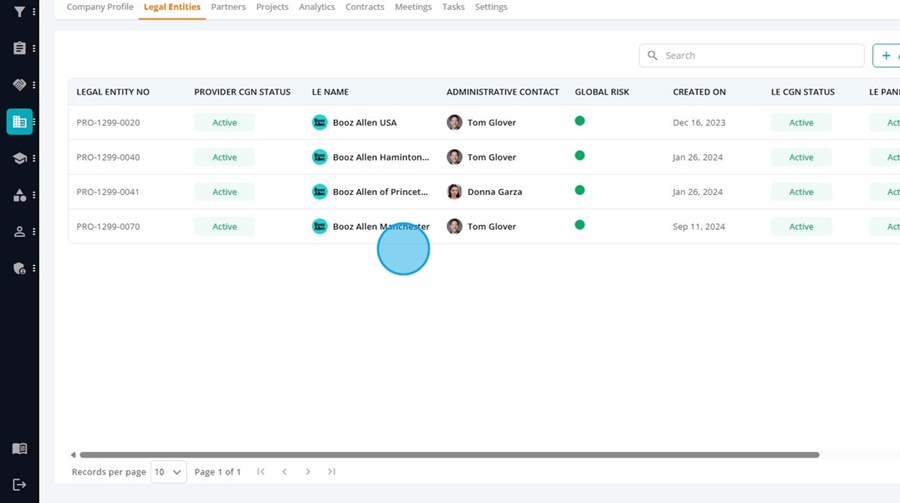Go to previous page arrow

coord(285,471)
